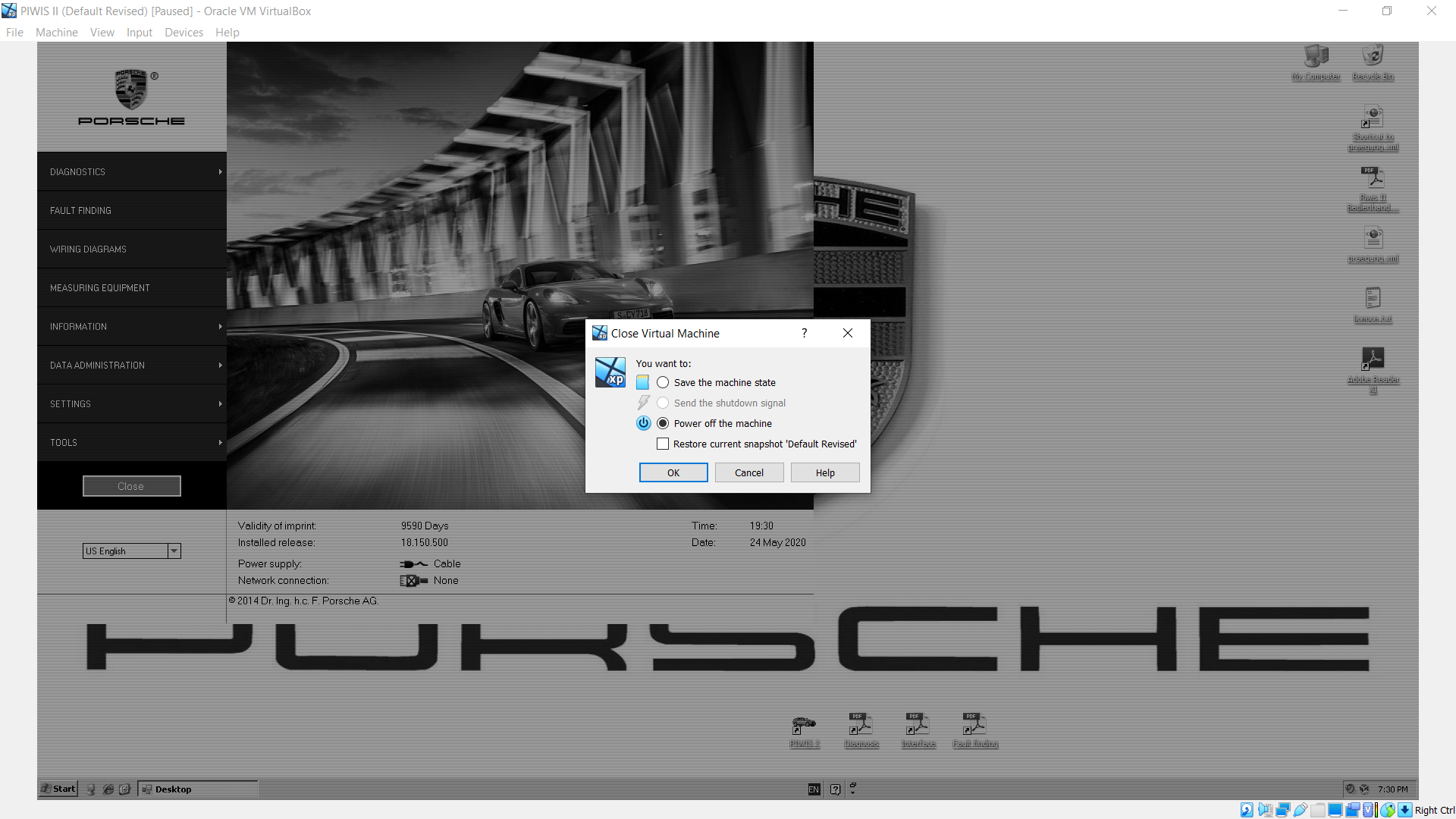Viewport: 1456px width, 819px height.
Task: Open the Recycle Bin icon
Action: [x=1373, y=59]
